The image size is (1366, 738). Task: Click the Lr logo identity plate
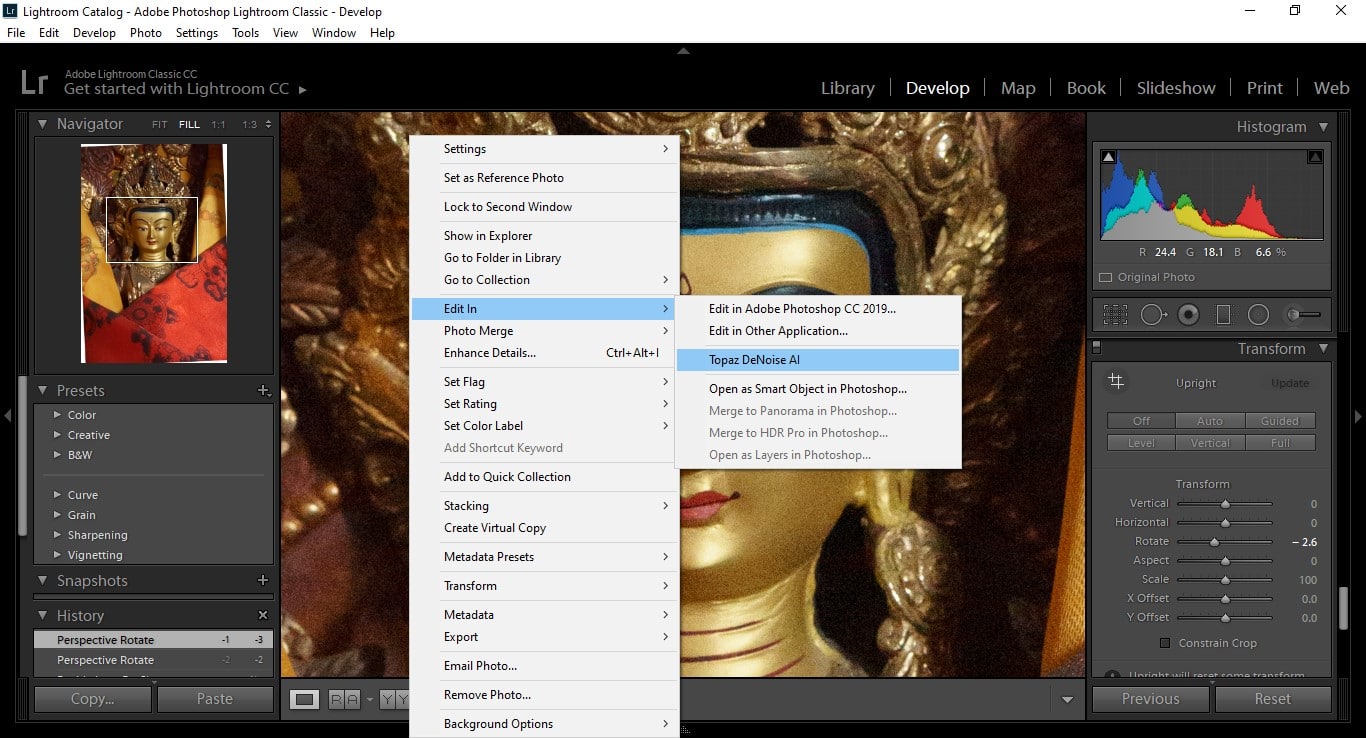(34, 81)
